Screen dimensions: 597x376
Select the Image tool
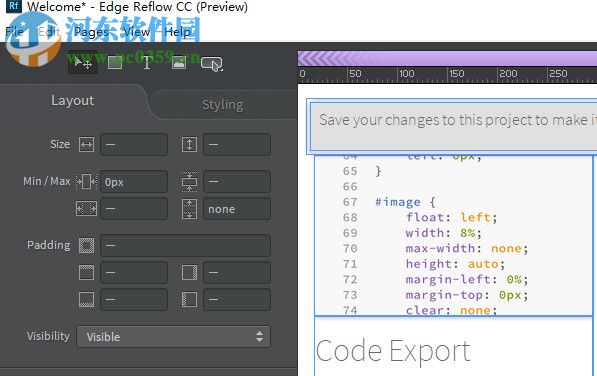point(179,62)
